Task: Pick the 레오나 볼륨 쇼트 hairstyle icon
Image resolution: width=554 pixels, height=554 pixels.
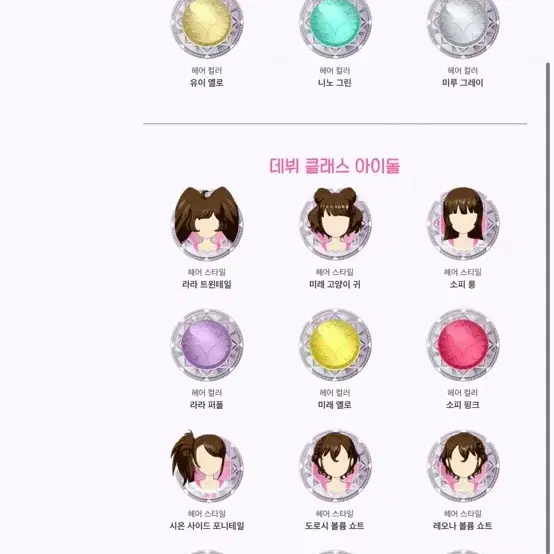Action: [x=463, y=466]
